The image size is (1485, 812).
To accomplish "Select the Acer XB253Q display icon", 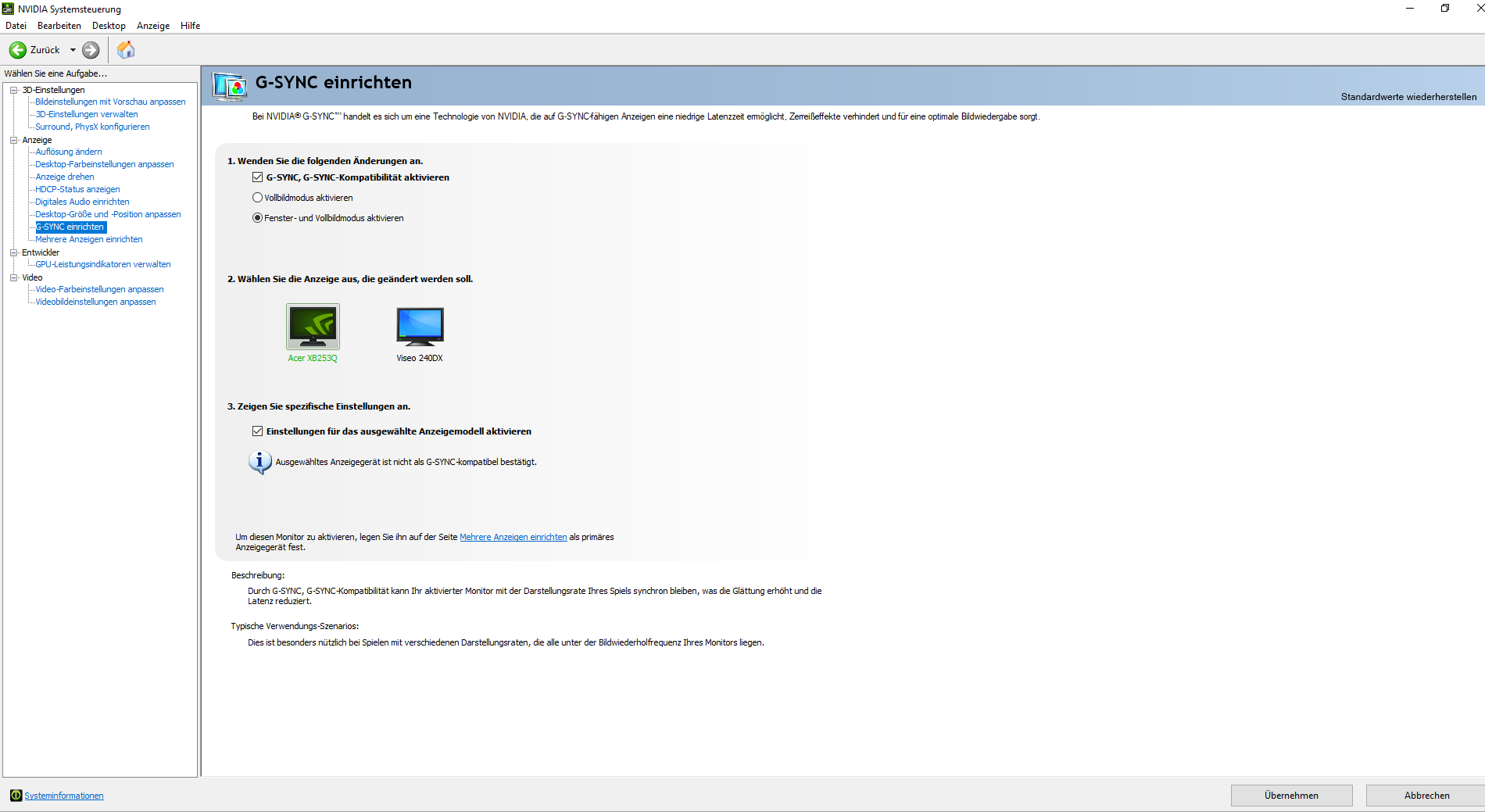I will coord(313,326).
